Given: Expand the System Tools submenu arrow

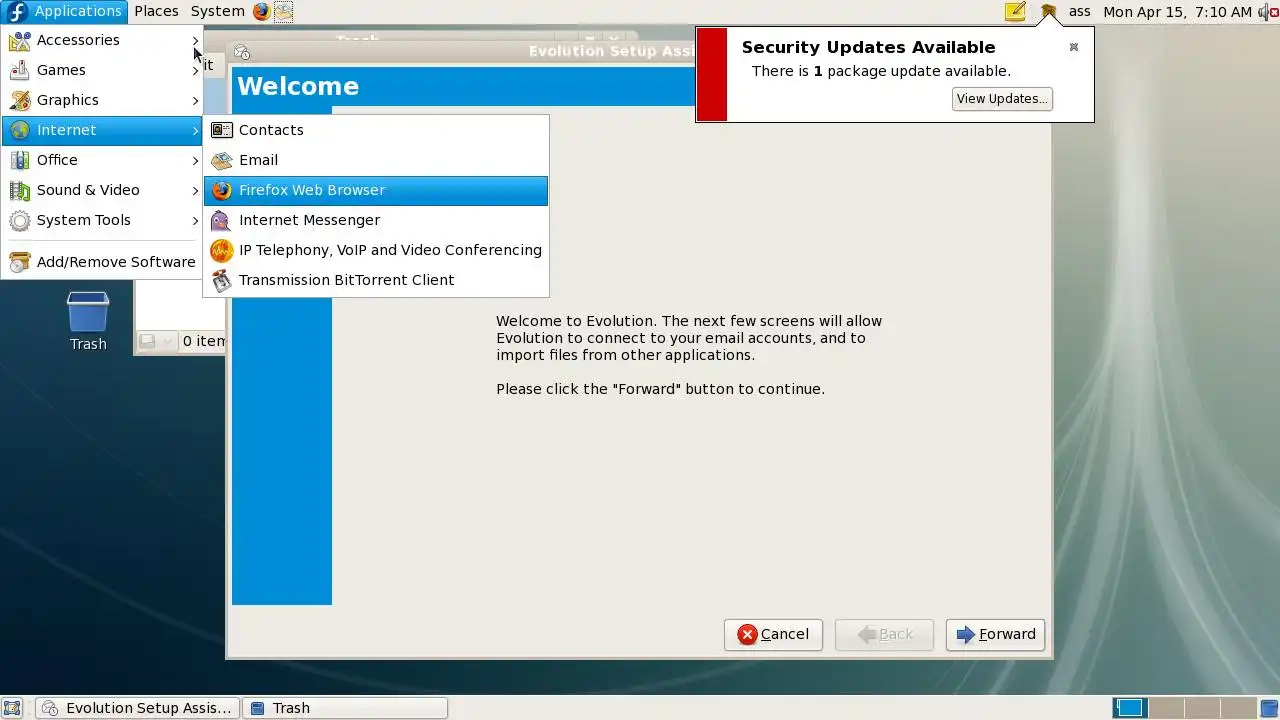Looking at the screenshot, I should [x=196, y=220].
